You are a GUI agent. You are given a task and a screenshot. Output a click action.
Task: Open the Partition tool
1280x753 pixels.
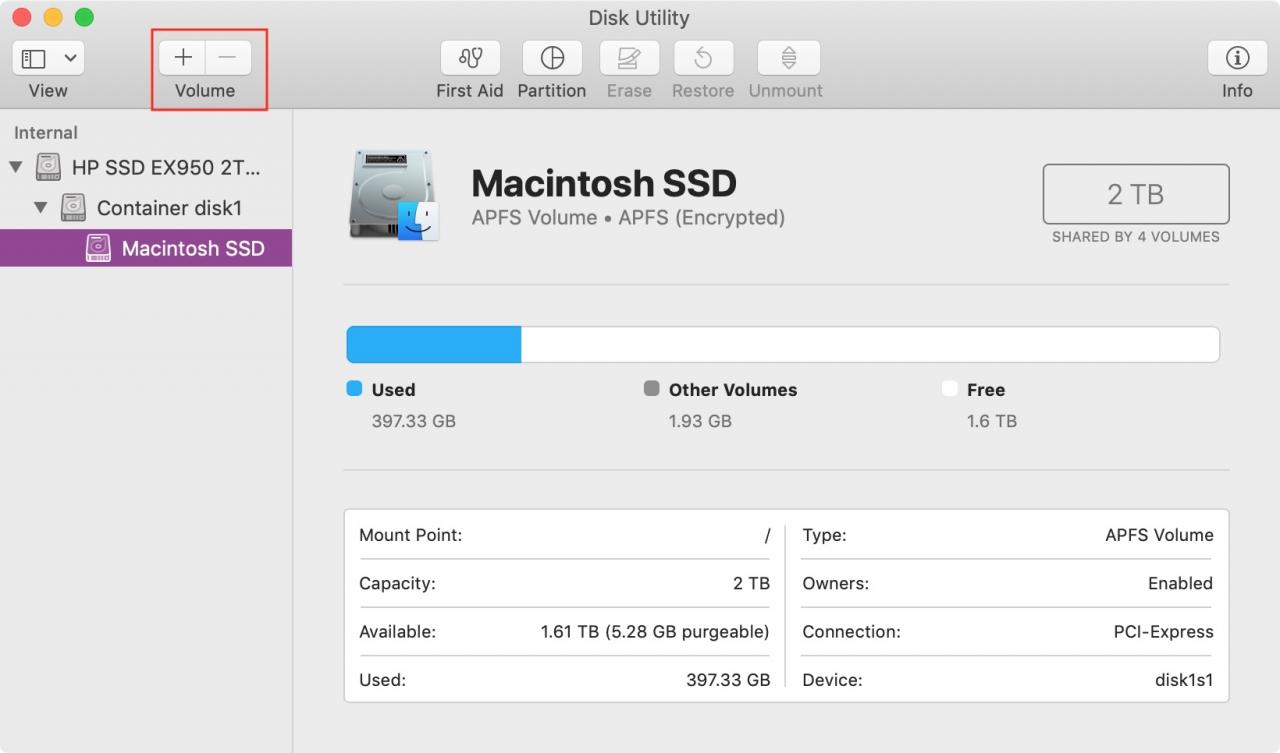tap(552, 58)
